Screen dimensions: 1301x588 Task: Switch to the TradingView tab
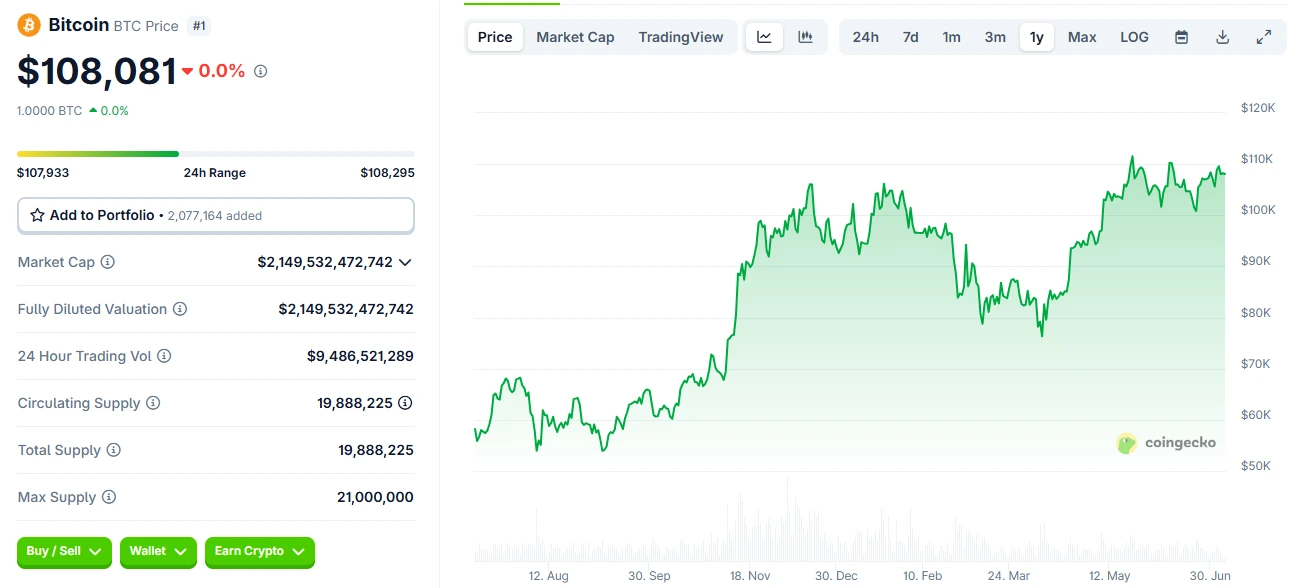(x=681, y=37)
